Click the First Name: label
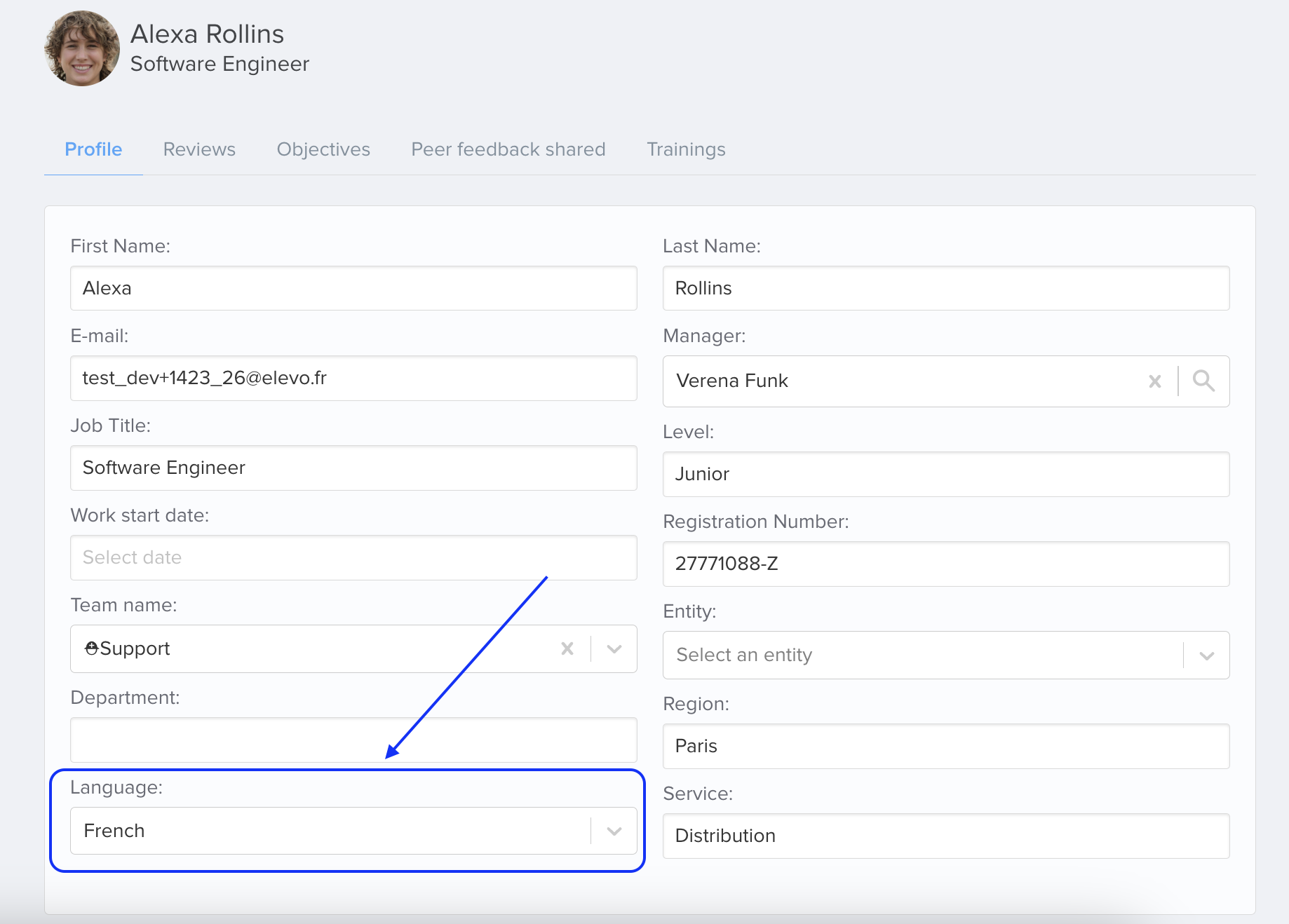 coord(120,246)
